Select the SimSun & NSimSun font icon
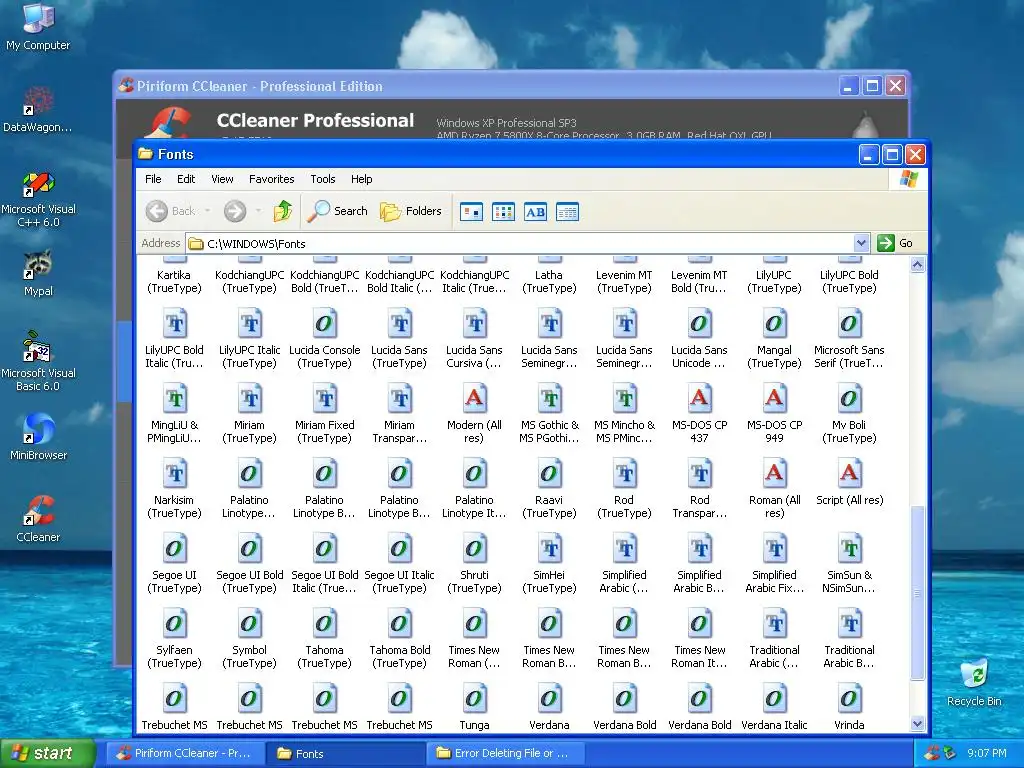This screenshot has width=1024, height=768. [849, 564]
